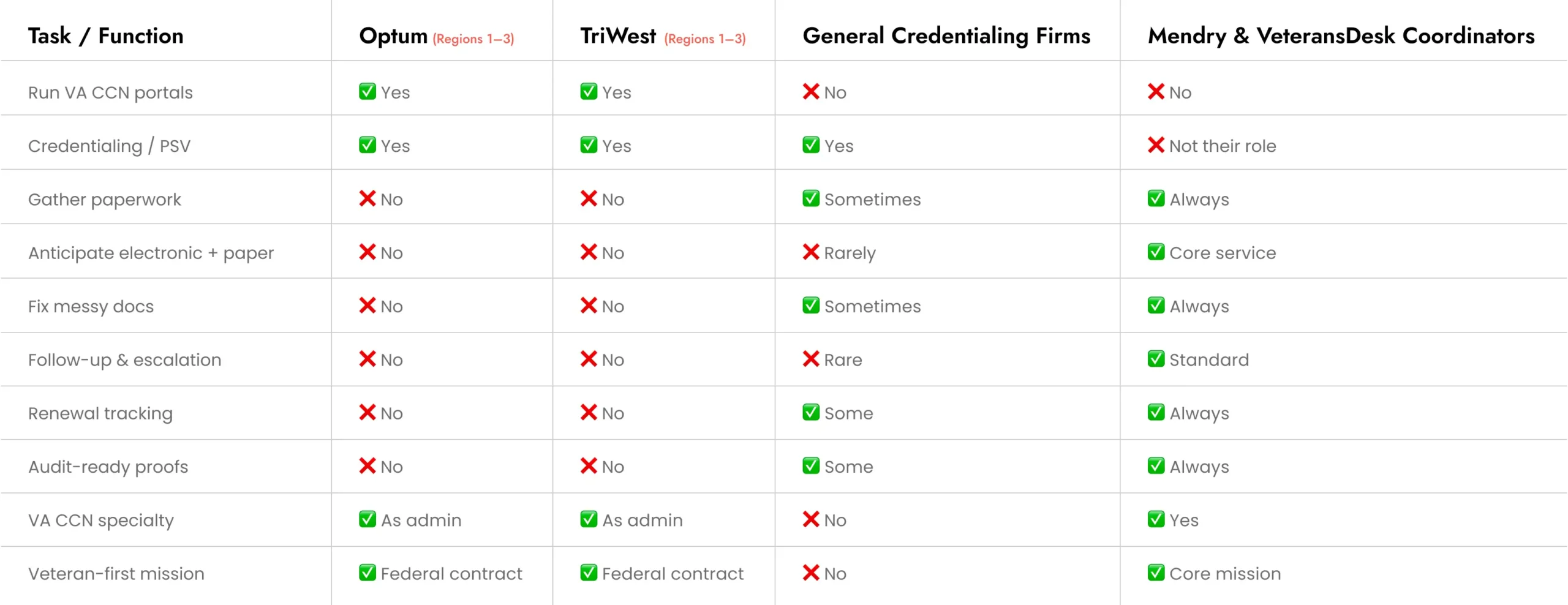1568x605 pixels.
Task: Click the 'Veteran-first mission' row label
Action: click(116, 574)
